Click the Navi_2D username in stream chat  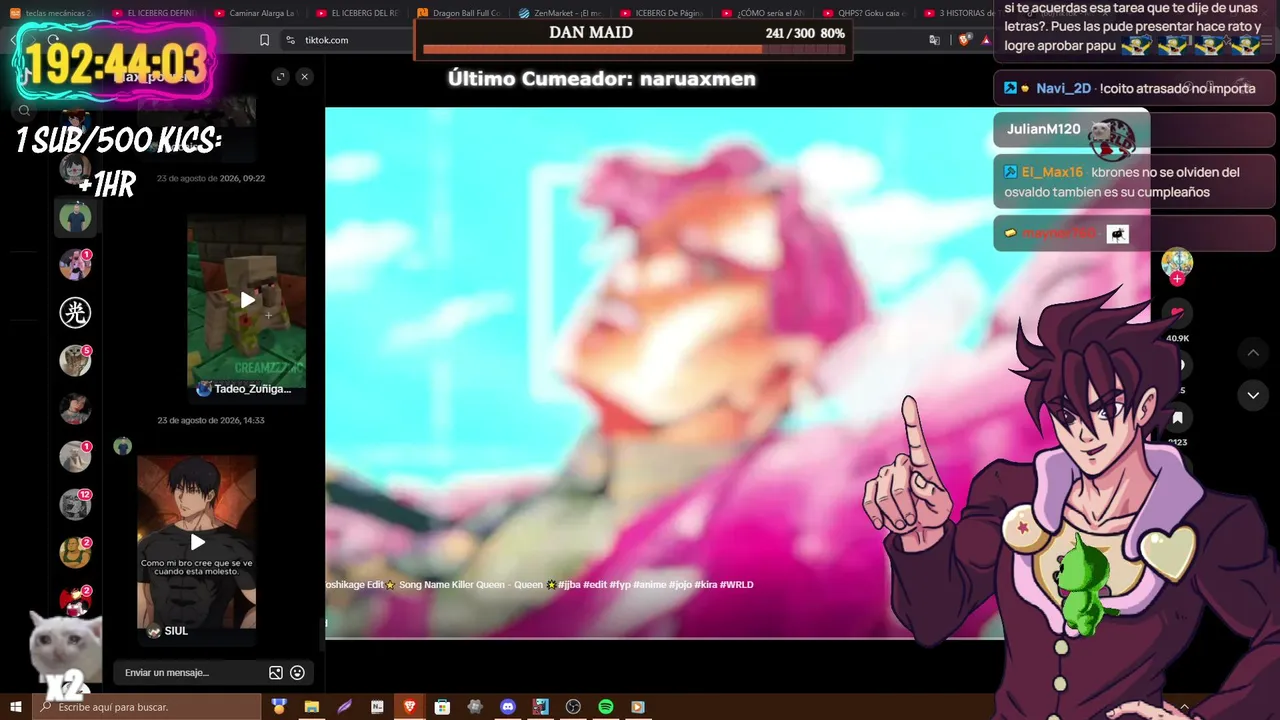coord(1063,88)
